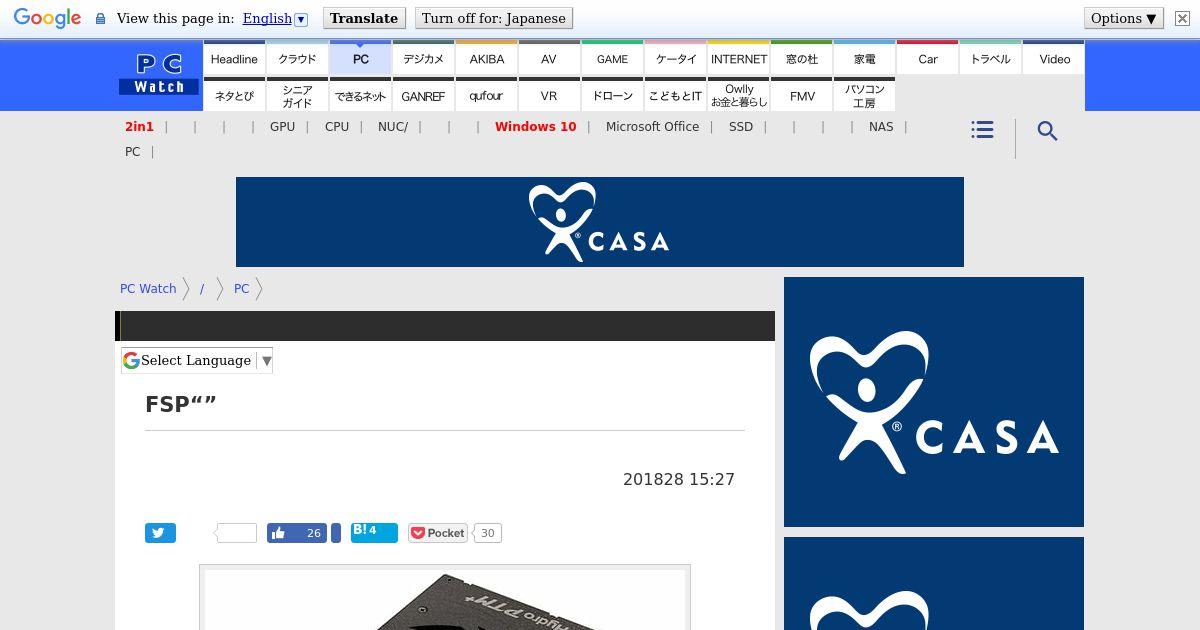Close the Google Translate bar
This screenshot has width=1200, height=630.
coord(1182,18)
